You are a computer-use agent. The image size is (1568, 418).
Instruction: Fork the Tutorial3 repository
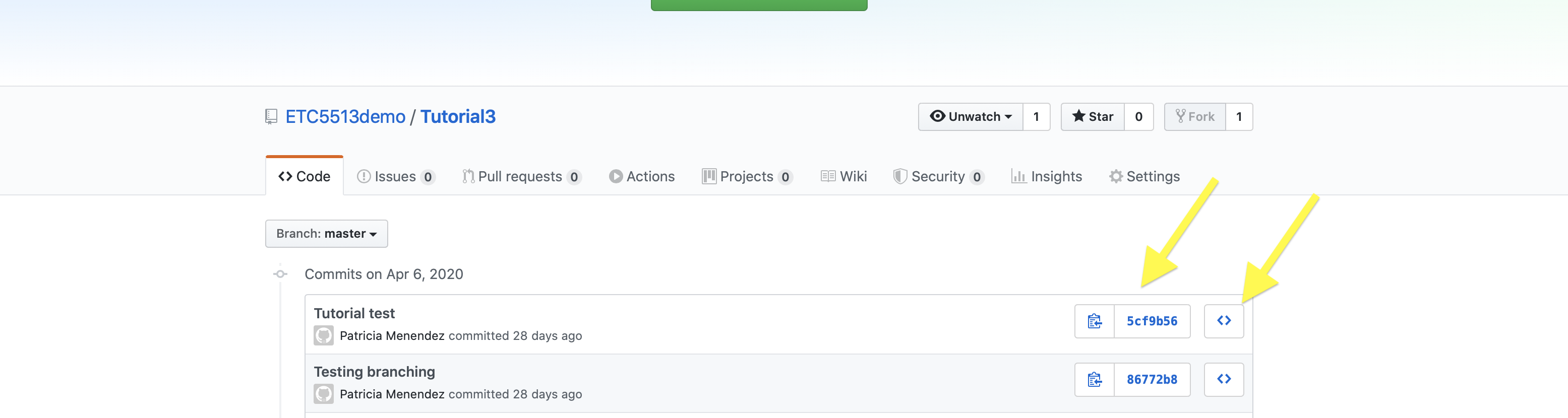coord(1194,116)
